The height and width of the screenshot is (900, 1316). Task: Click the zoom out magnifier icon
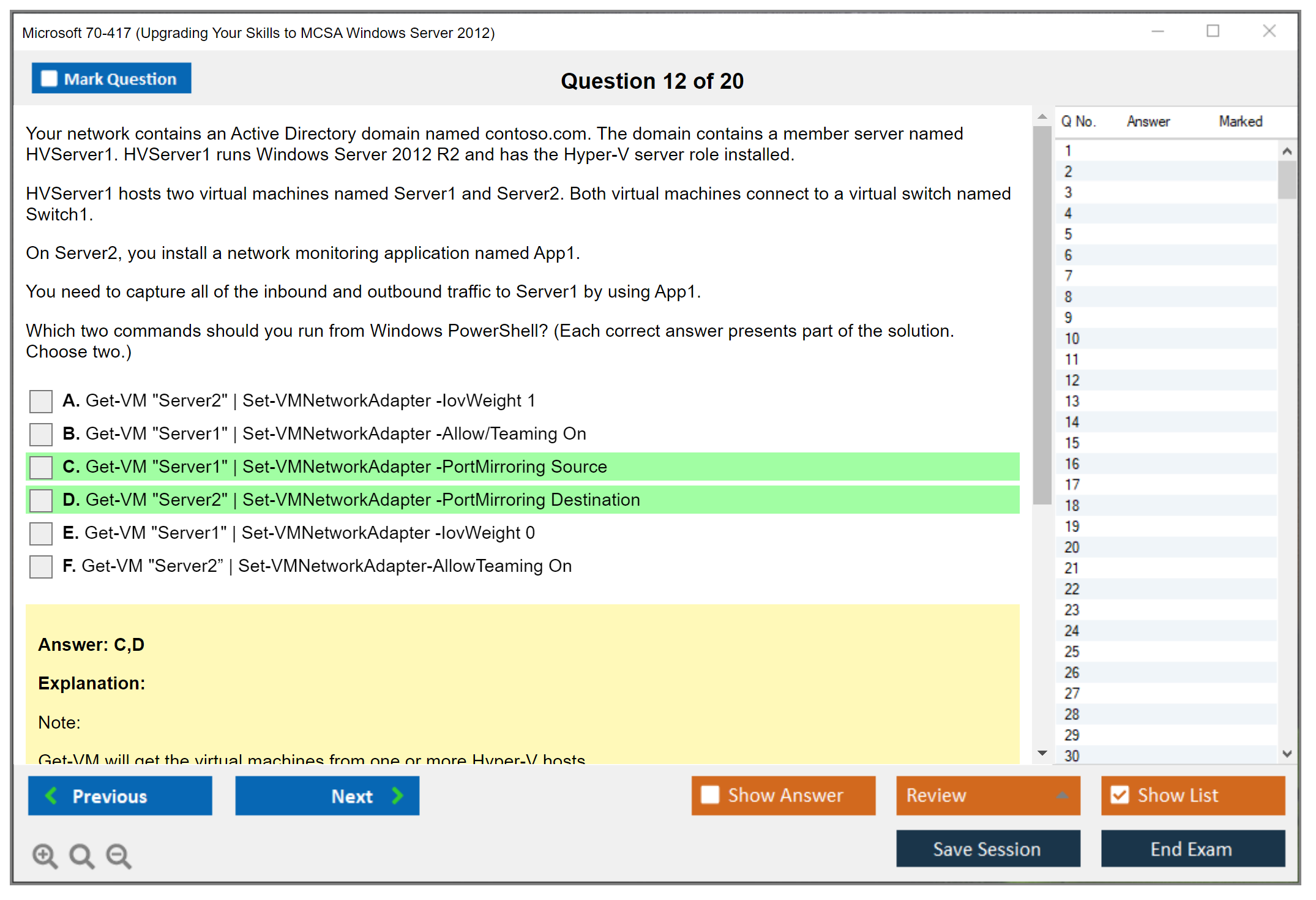[119, 855]
